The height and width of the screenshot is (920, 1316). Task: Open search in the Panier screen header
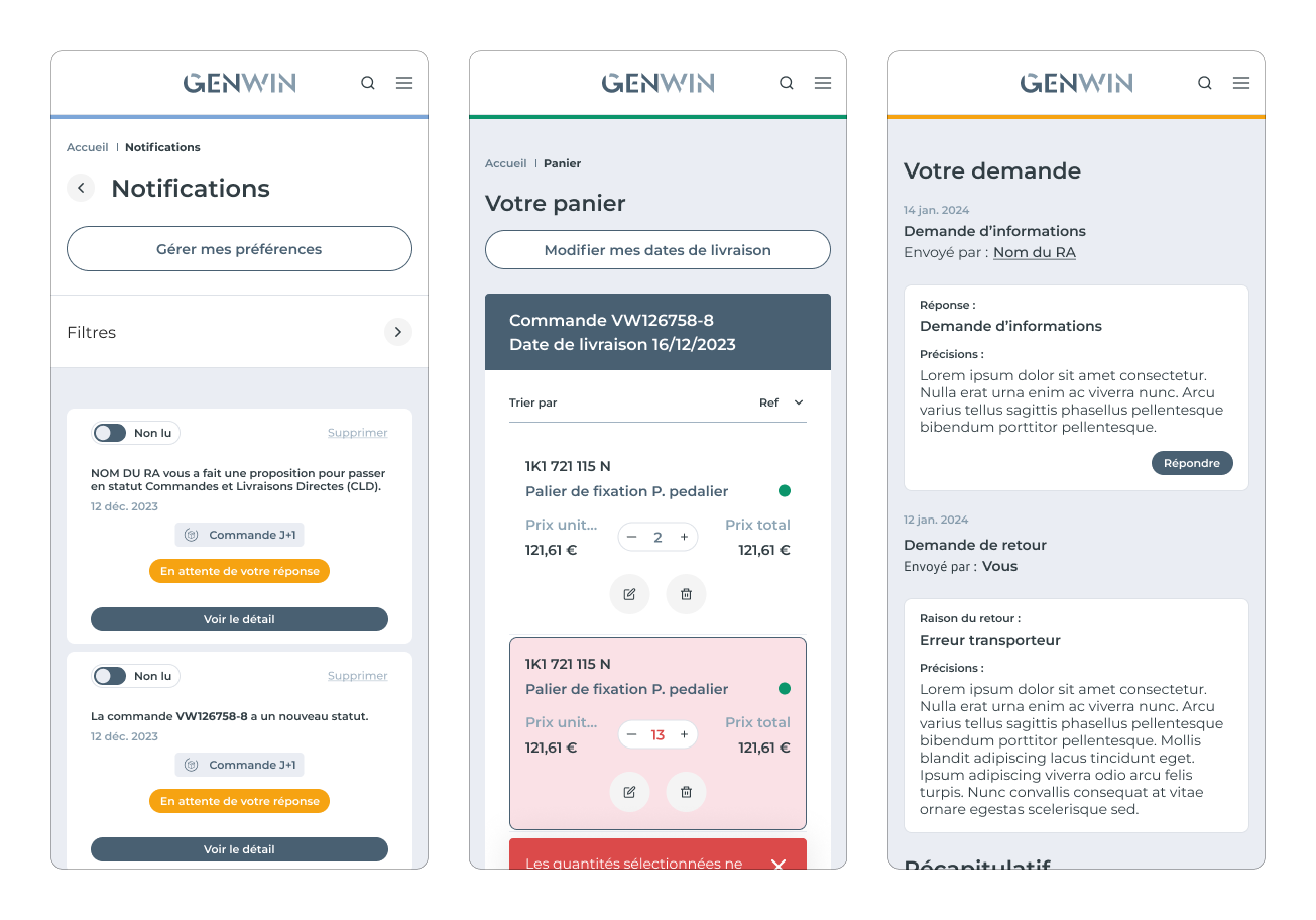point(787,83)
